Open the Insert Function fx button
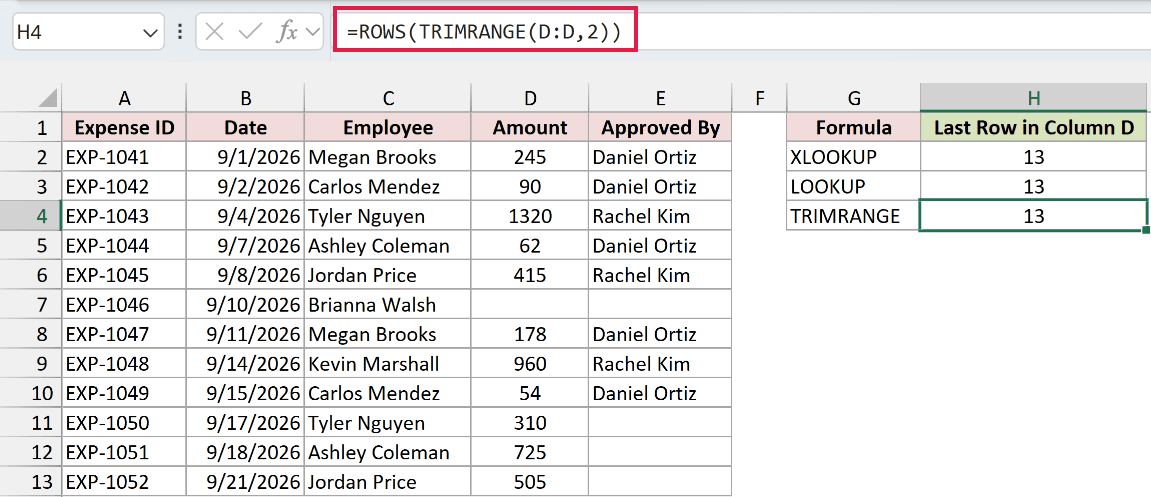 point(286,32)
